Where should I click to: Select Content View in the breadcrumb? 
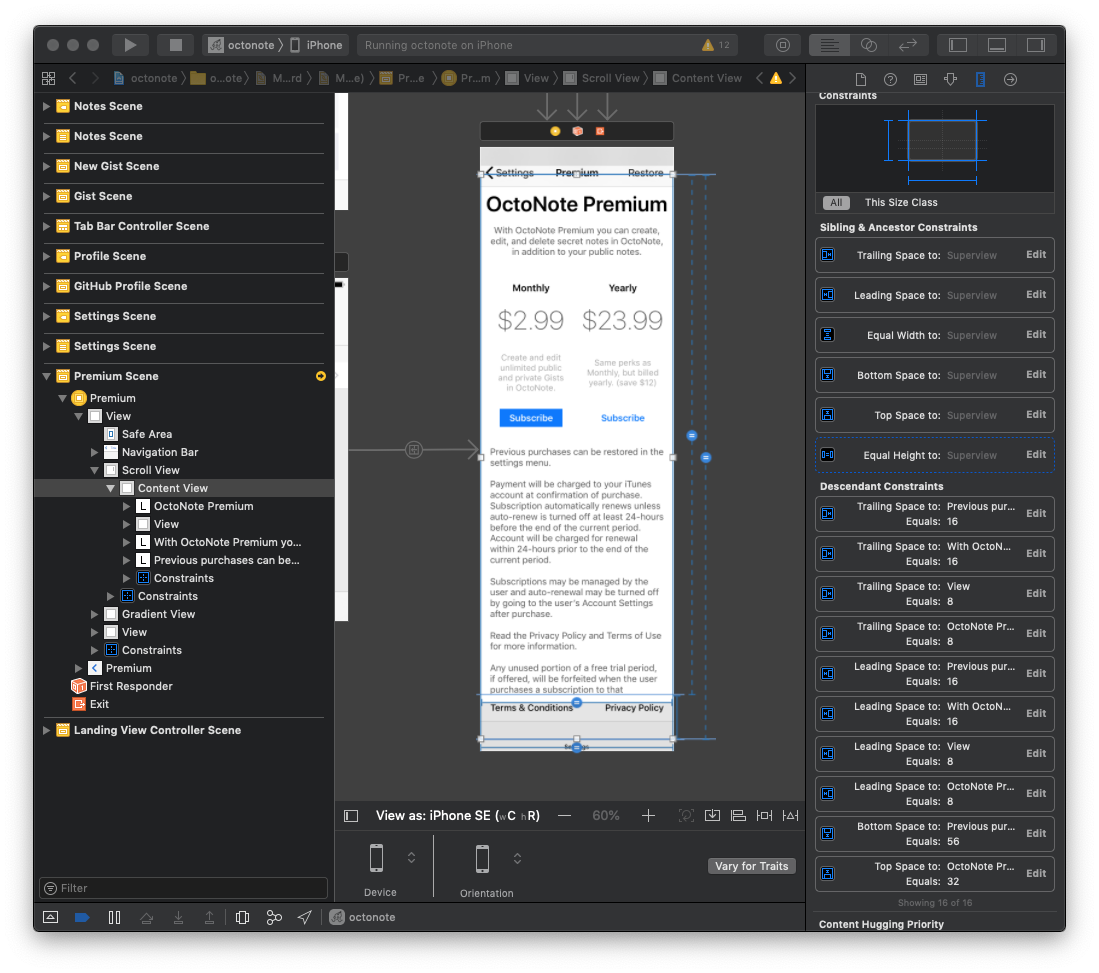tap(698, 78)
